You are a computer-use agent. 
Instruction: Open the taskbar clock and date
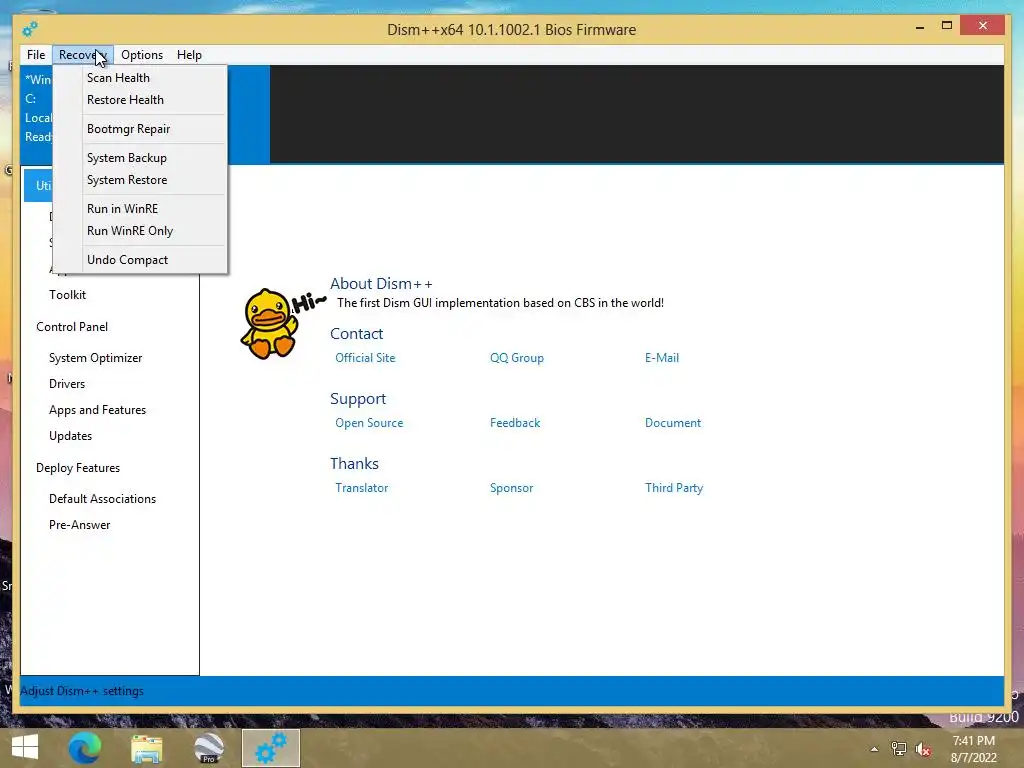(973, 749)
